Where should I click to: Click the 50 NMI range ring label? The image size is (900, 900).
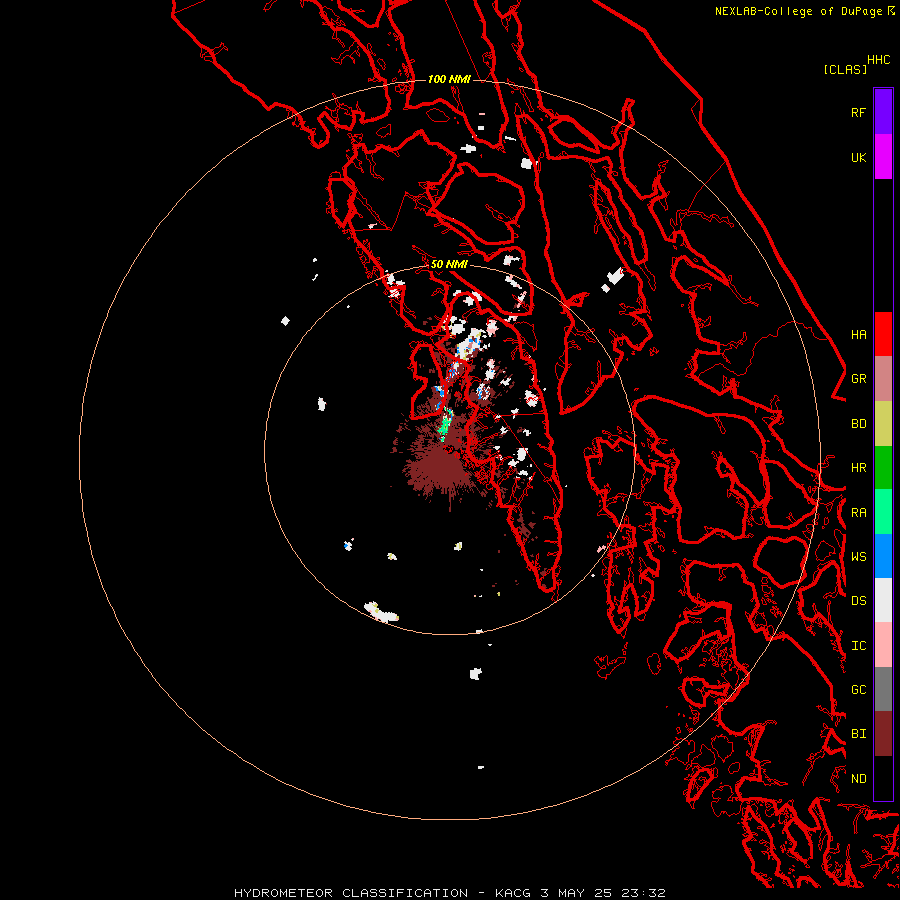[x=449, y=264]
